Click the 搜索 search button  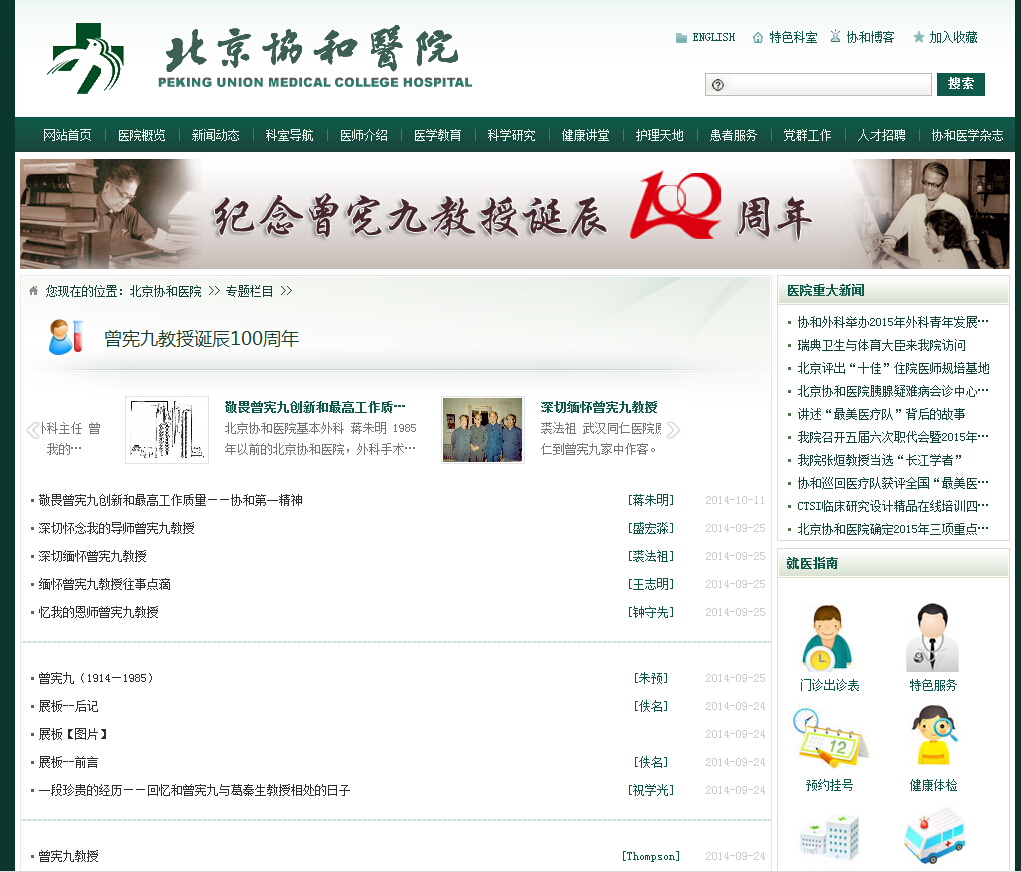tap(960, 84)
